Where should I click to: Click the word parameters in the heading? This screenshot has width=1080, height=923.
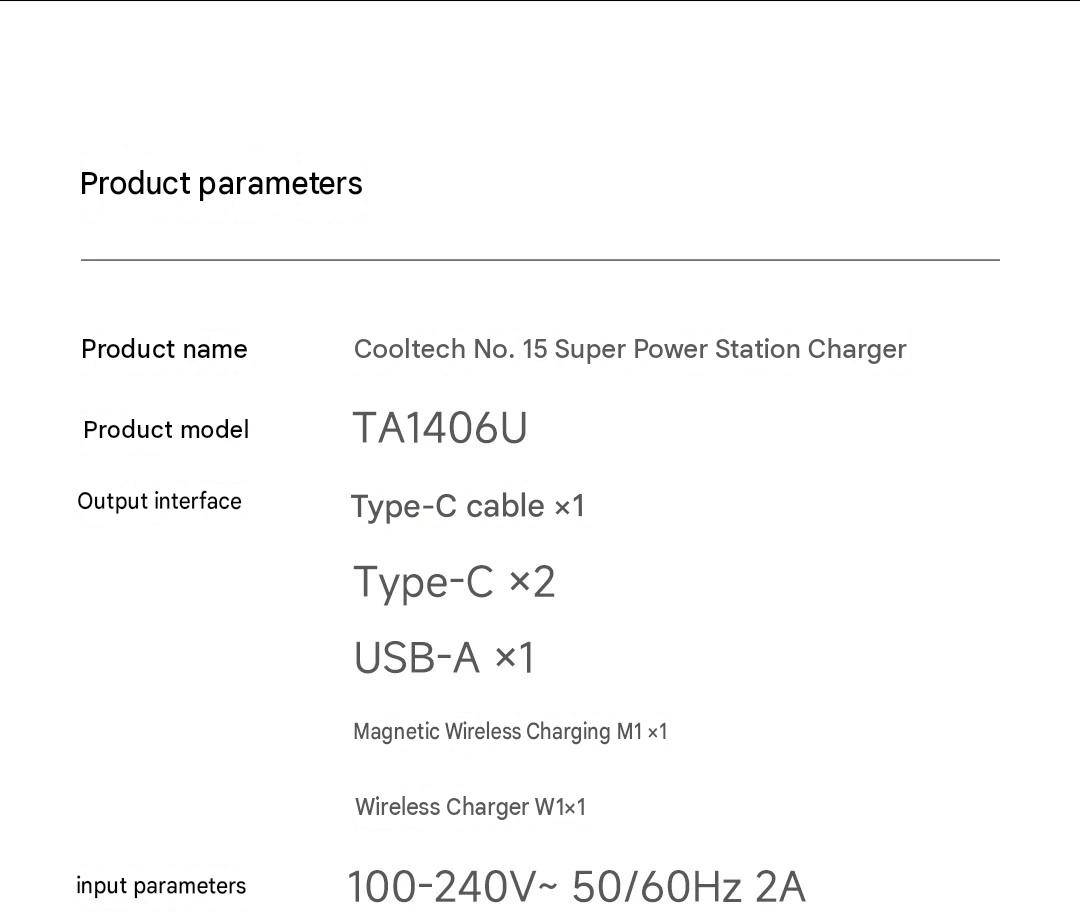tap(280, 185)
